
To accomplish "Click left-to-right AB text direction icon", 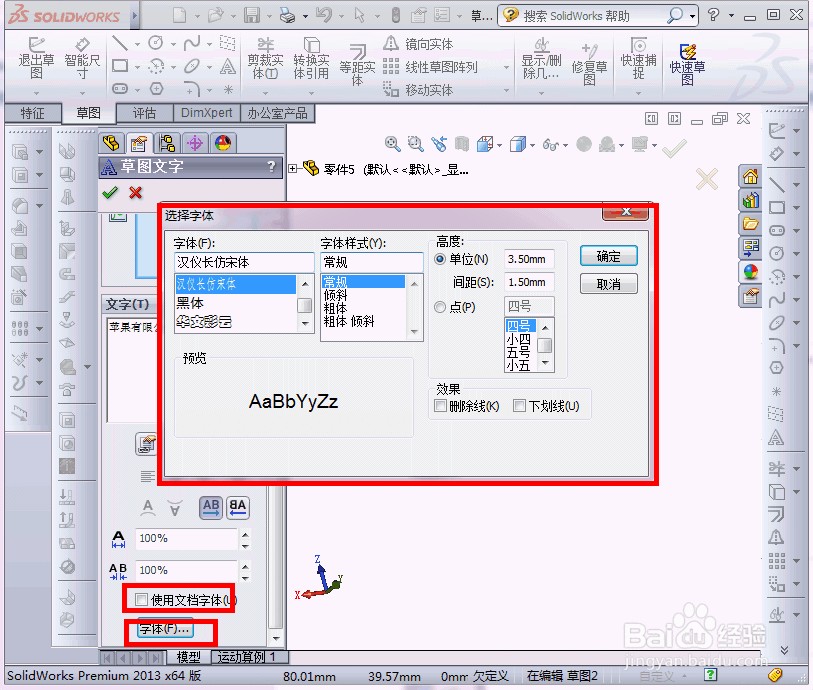I will [x=211, y=508].
